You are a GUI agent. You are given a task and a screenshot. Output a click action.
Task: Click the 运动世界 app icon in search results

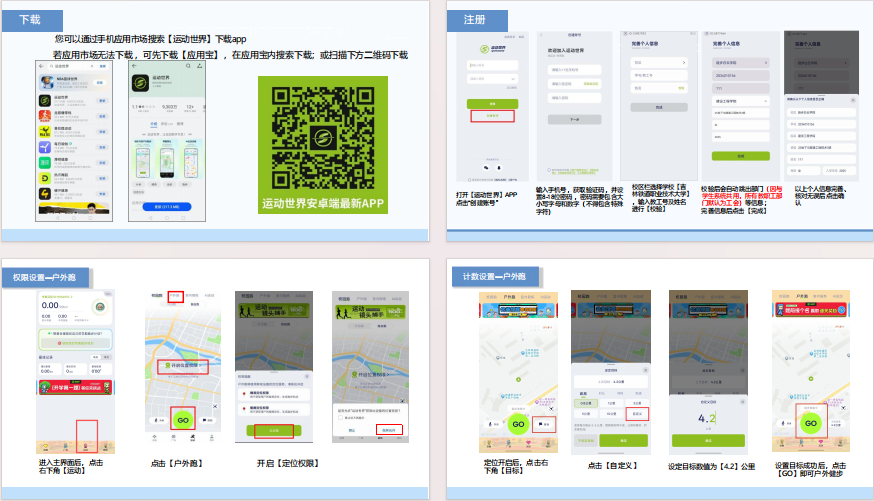point(45,100)
